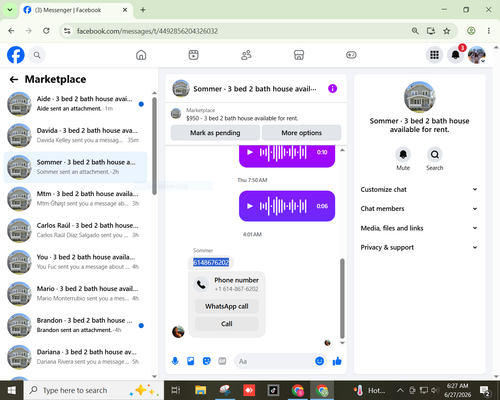
Task: Expand Privacy & support section
Action: tap(419, 247)
